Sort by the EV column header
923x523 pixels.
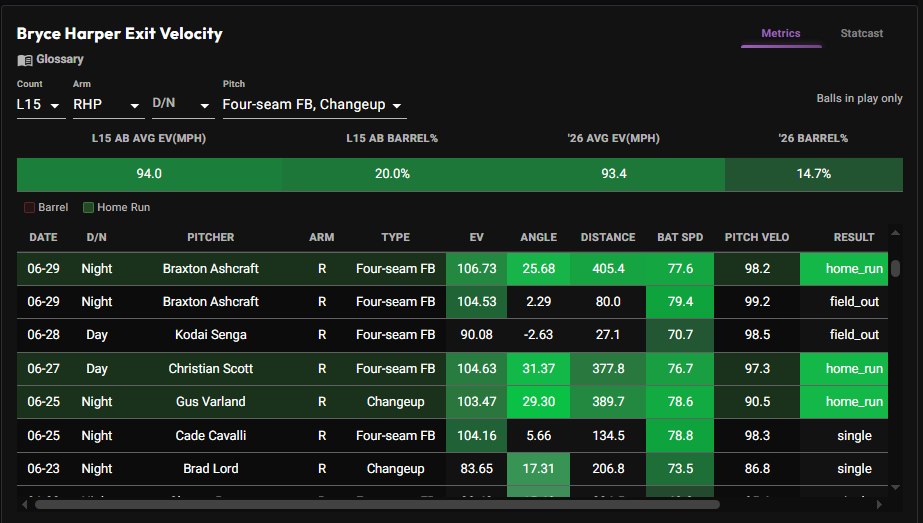point(476,237)
